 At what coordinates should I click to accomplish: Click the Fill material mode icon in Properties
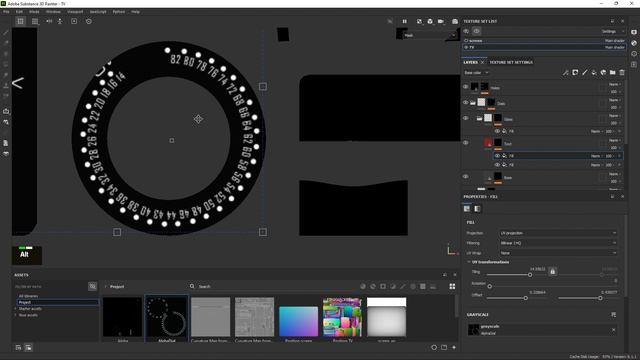467,209
